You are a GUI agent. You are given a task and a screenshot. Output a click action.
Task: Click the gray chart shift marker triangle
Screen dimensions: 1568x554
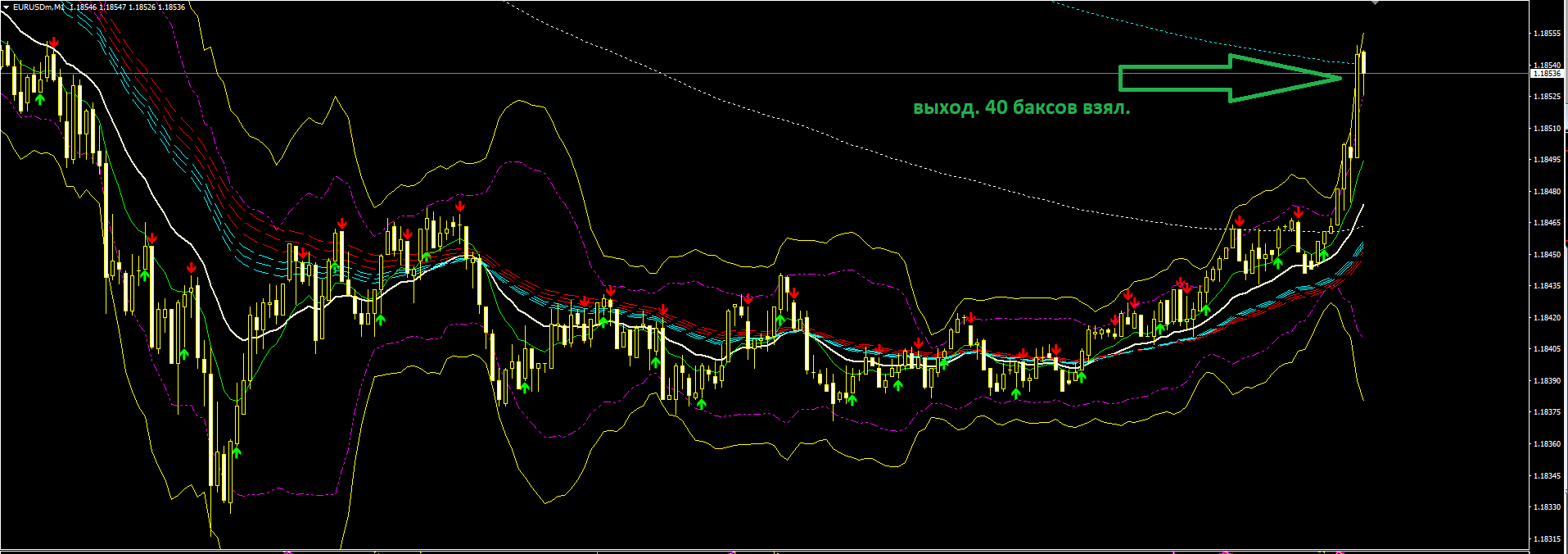(x=1376, y=2)
